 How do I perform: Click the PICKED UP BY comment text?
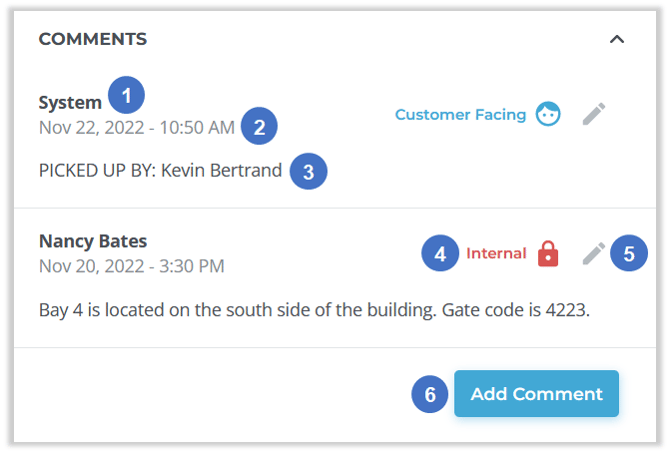[x=160, y=170]
